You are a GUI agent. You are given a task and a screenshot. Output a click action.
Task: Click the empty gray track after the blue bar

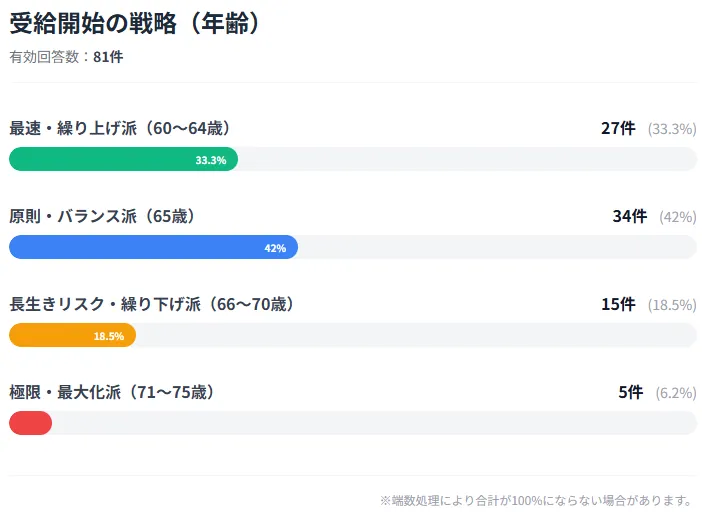pyautogui.click(x=497, y=248)
